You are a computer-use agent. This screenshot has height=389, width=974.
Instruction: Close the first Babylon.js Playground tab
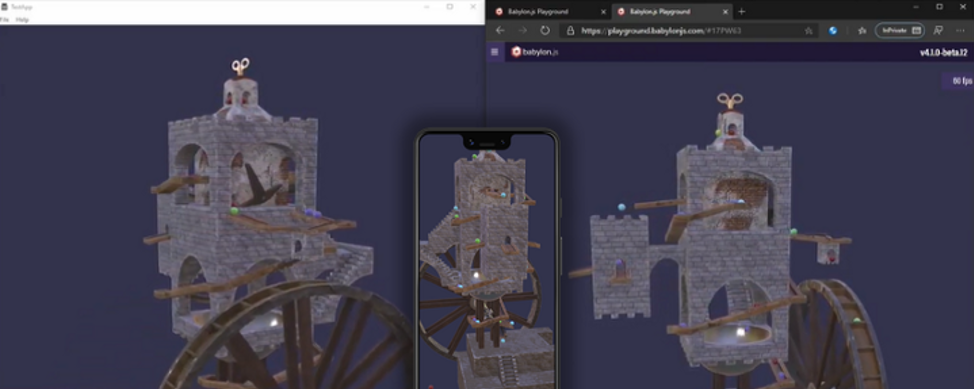pos(603,11)
